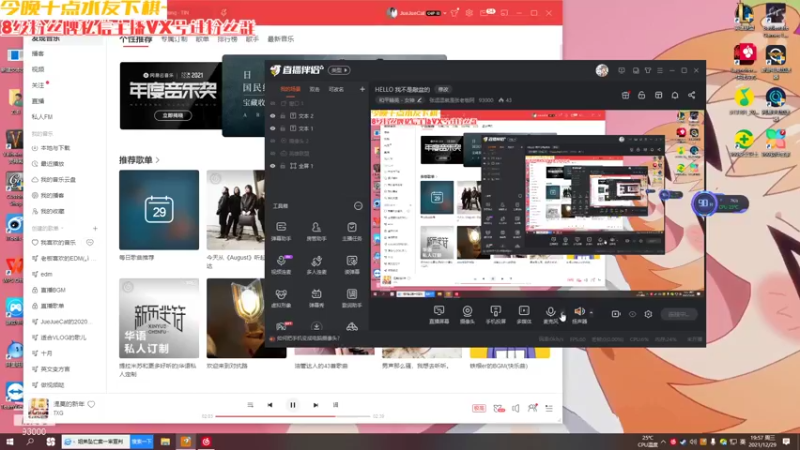Toggle visibility of 文本 1 source

point(273,129)
